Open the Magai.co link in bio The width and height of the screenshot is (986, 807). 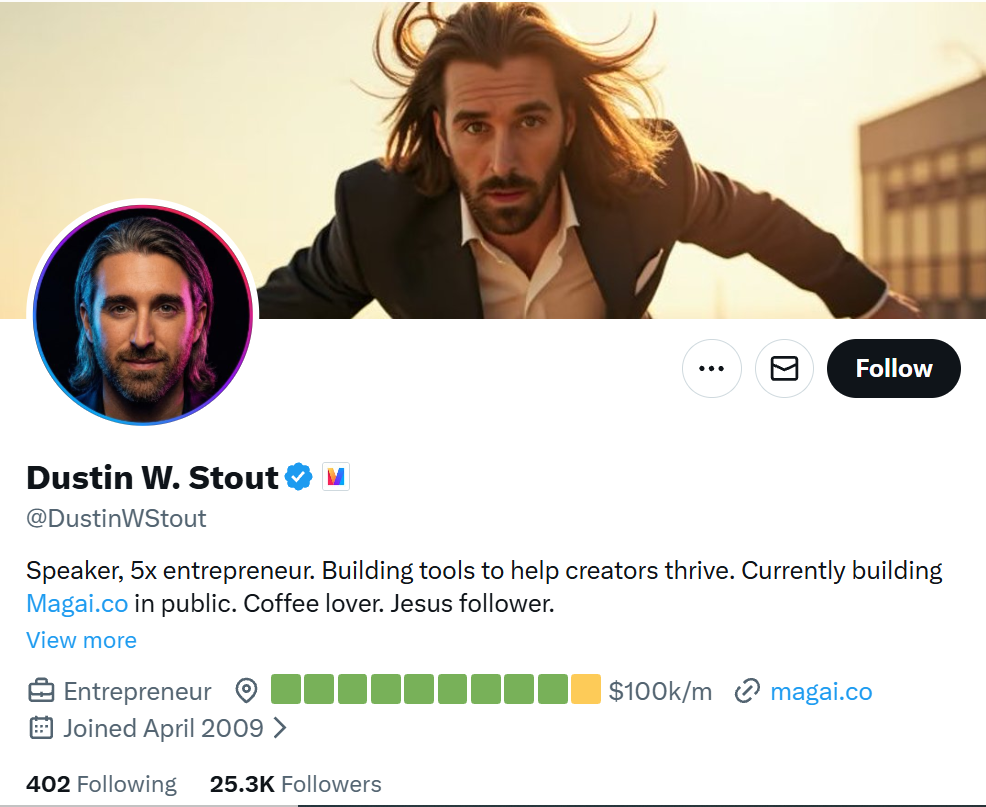click(x=77, y=604)
